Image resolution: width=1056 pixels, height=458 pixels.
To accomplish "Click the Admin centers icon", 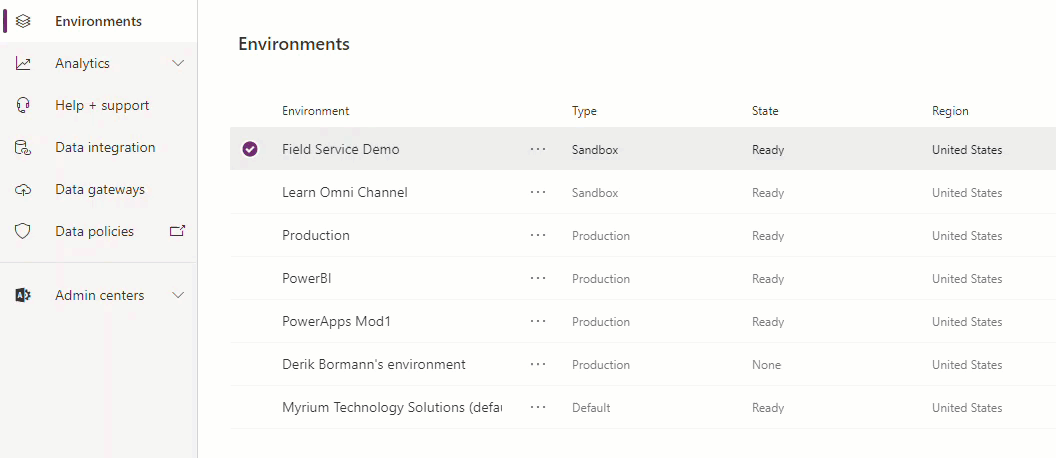I will click(23, 295).
